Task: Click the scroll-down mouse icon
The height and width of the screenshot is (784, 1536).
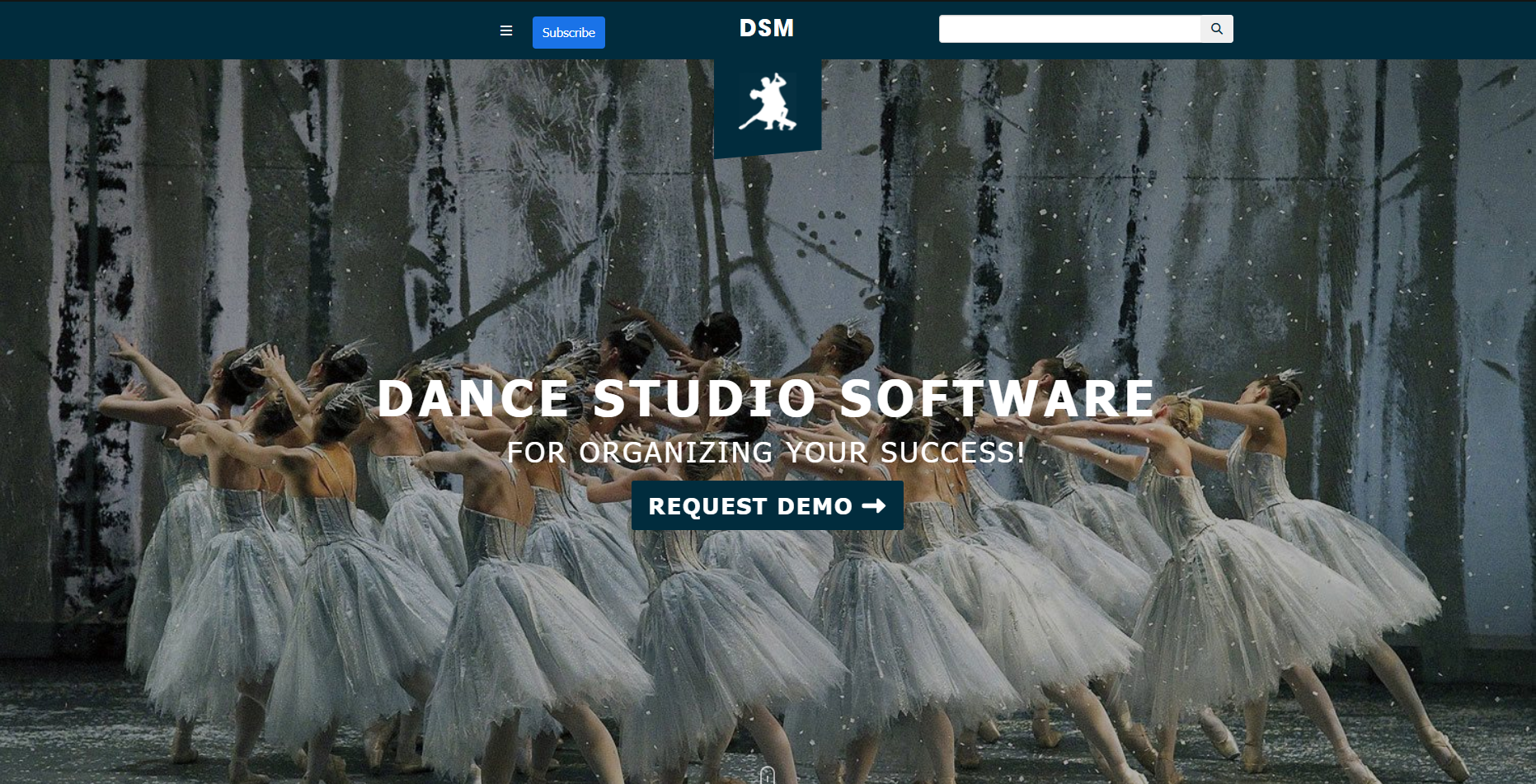Action: pyautogui.click(x=768, y=775)
